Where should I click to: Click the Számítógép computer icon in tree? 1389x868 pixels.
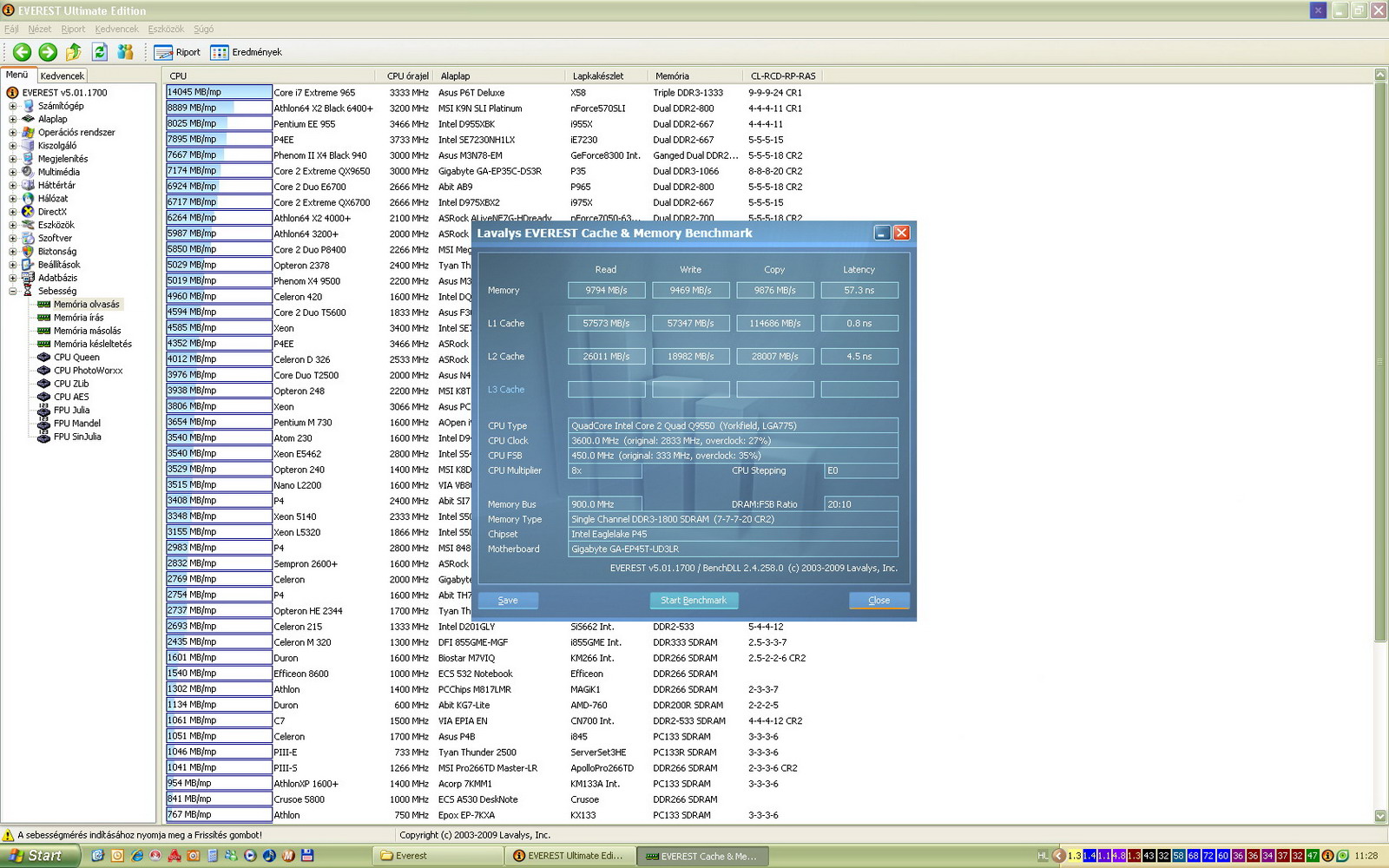(28, 106)
